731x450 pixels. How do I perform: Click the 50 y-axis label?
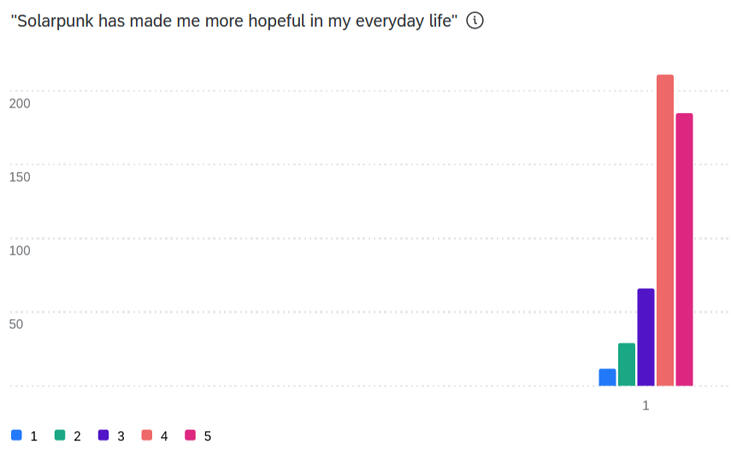coord(16,325)
